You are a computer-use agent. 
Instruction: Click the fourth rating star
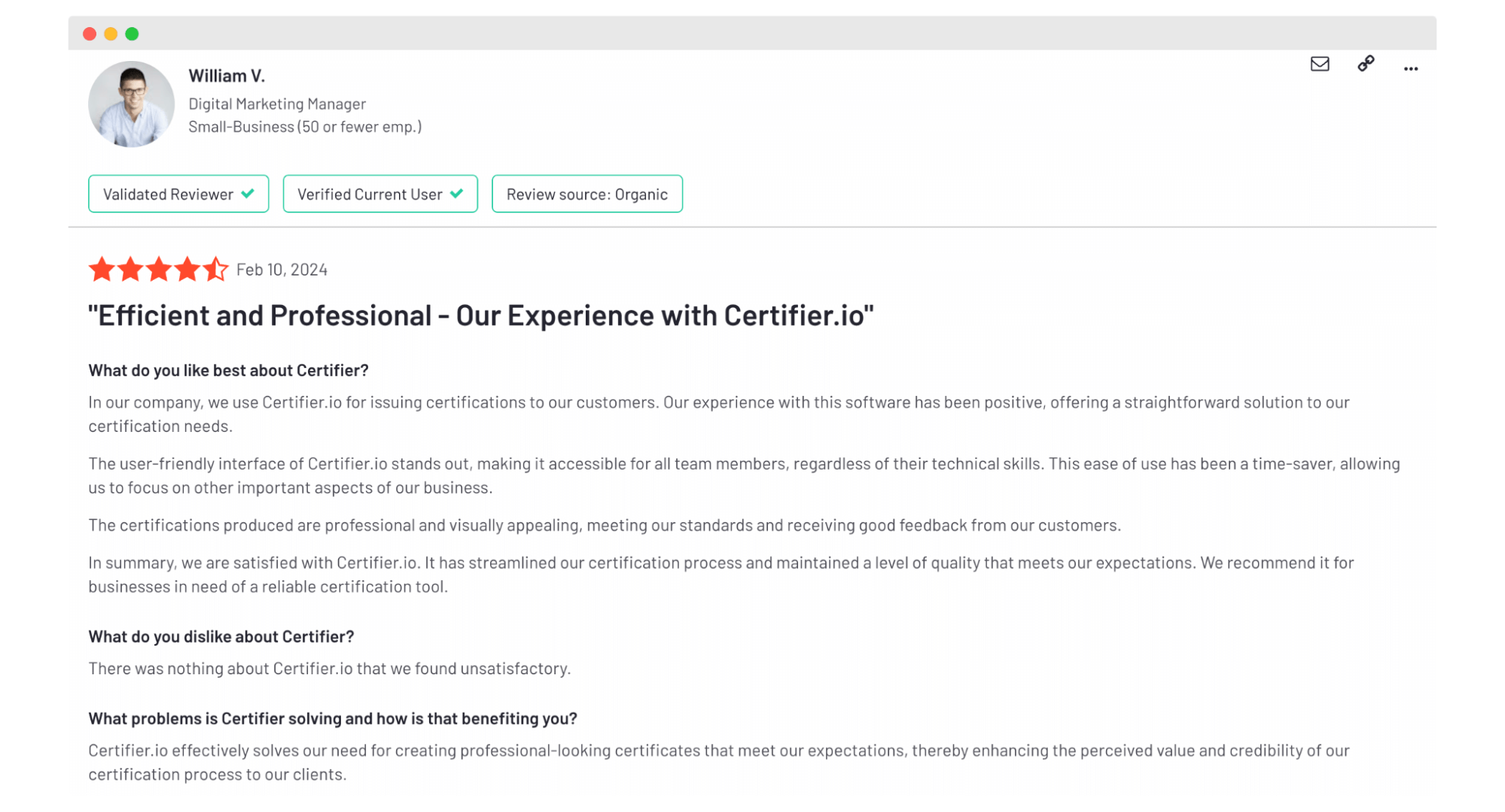click(187, 269)
